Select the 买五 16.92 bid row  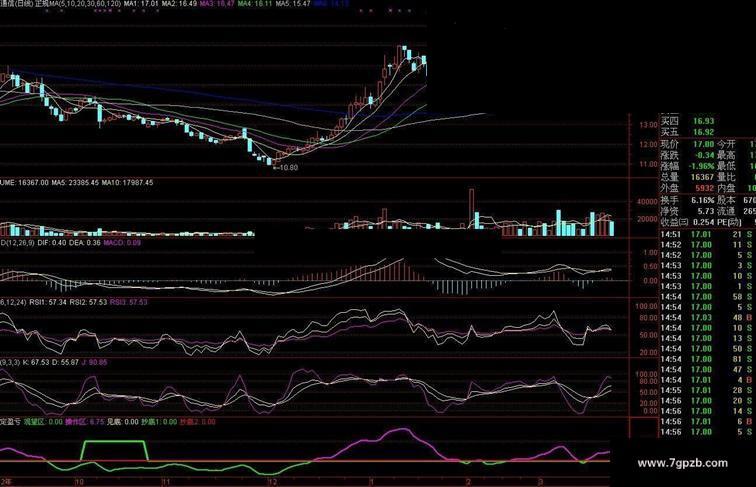(x=687, y=132)
